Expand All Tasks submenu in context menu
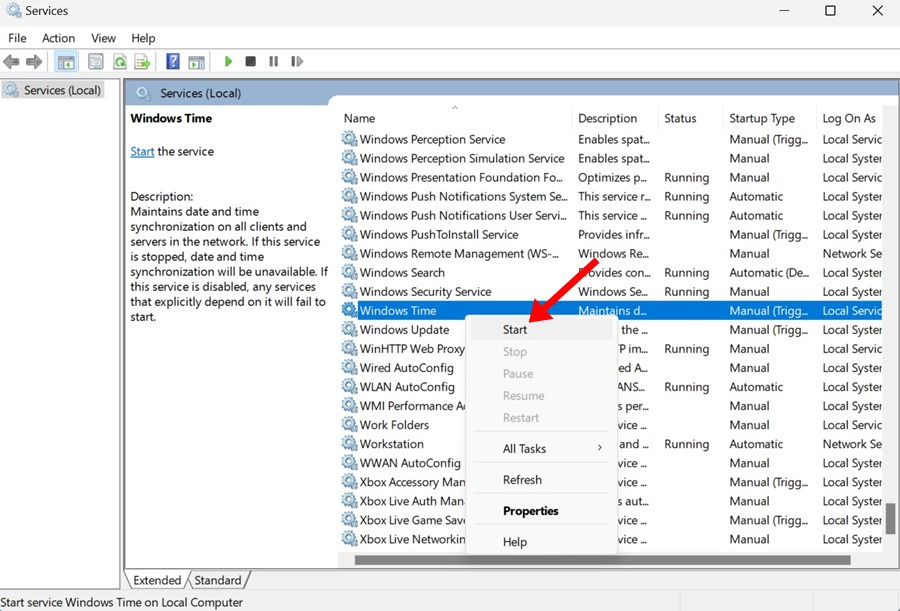This screenshot has width=900, height=611. (541, 448)
